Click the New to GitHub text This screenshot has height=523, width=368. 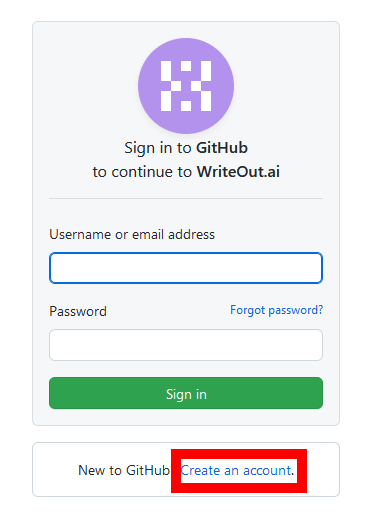(x=124, y=470)
